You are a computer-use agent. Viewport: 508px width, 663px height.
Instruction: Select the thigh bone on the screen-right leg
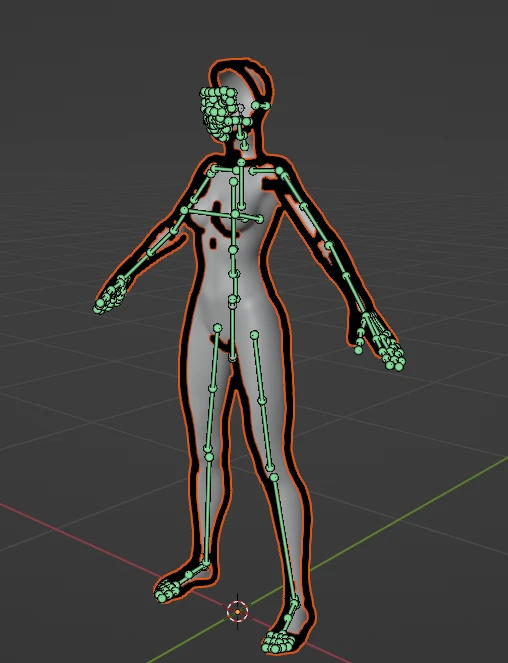[258, 368]
